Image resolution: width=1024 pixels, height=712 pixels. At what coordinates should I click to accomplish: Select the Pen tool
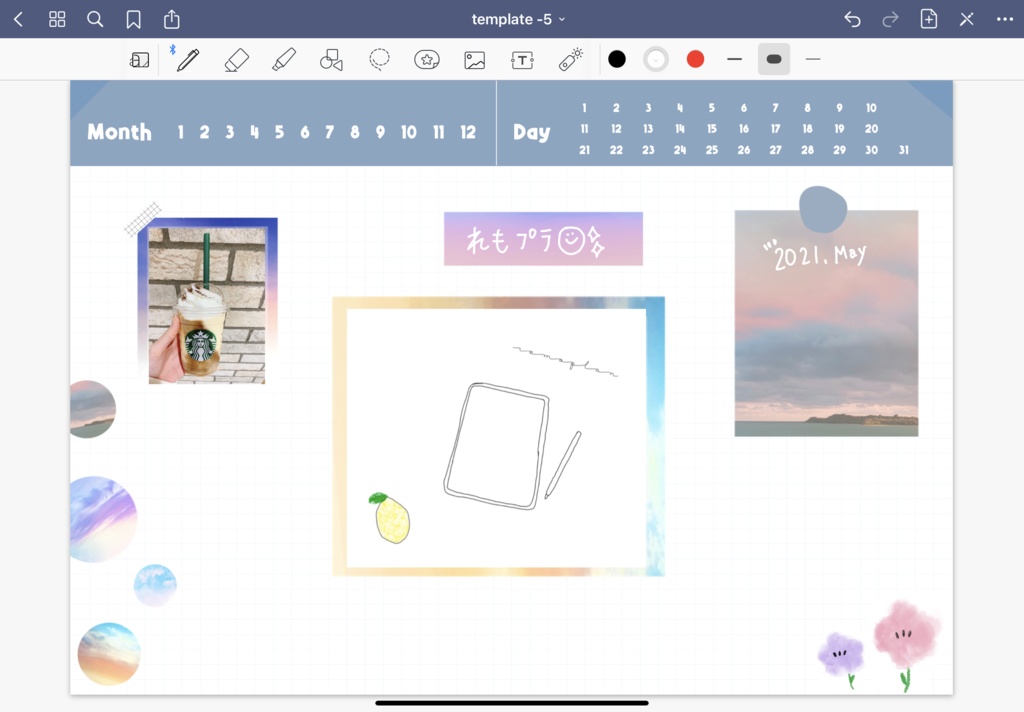tap(187, 59)
